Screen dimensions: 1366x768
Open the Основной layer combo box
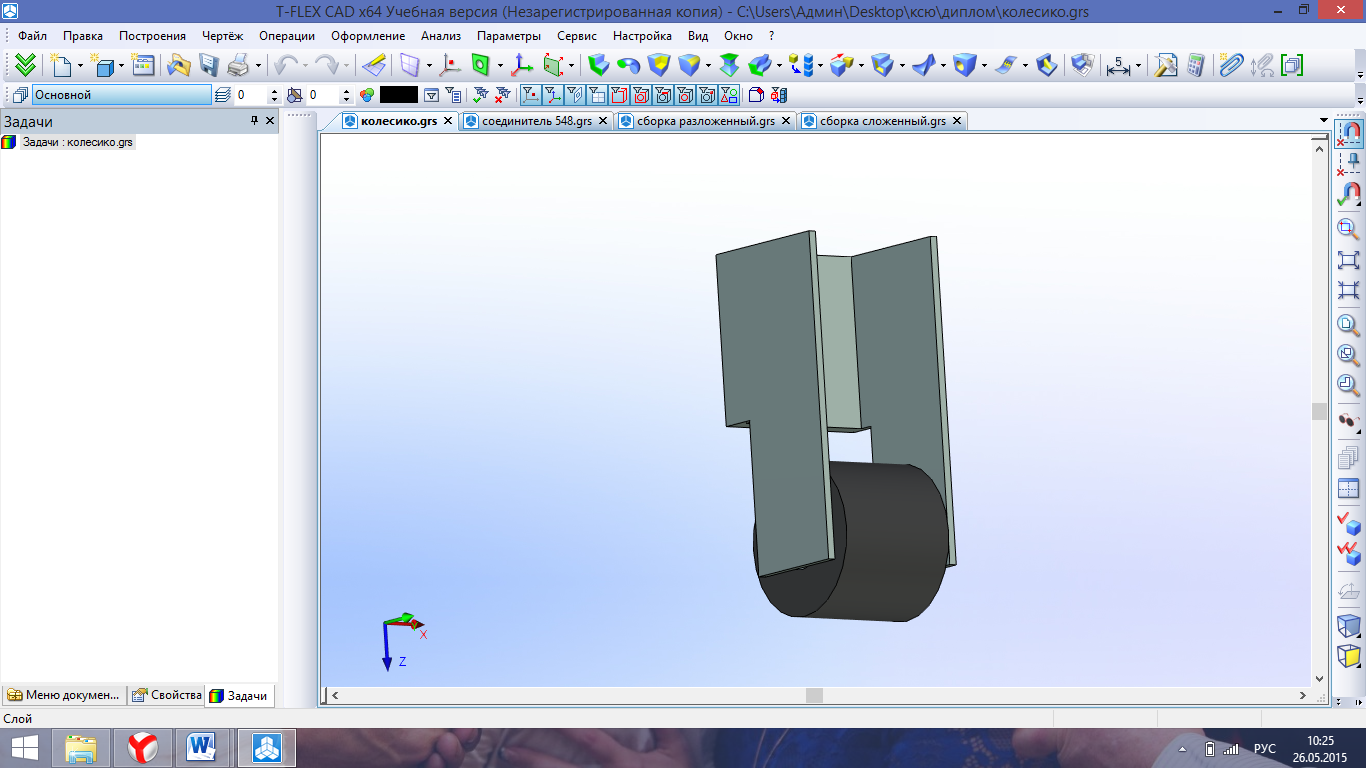click(x=122, y=95)
